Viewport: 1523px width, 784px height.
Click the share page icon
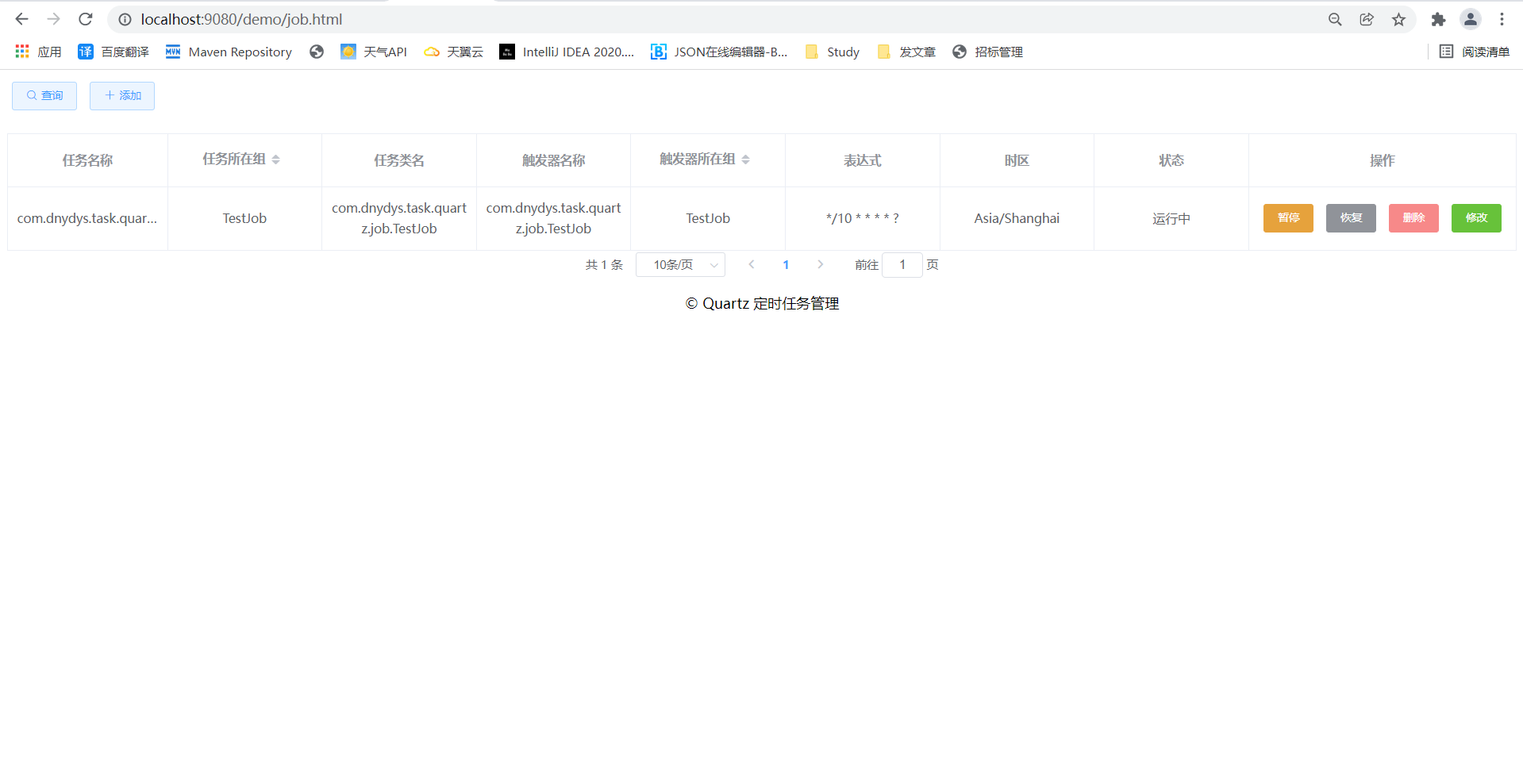1367,19
